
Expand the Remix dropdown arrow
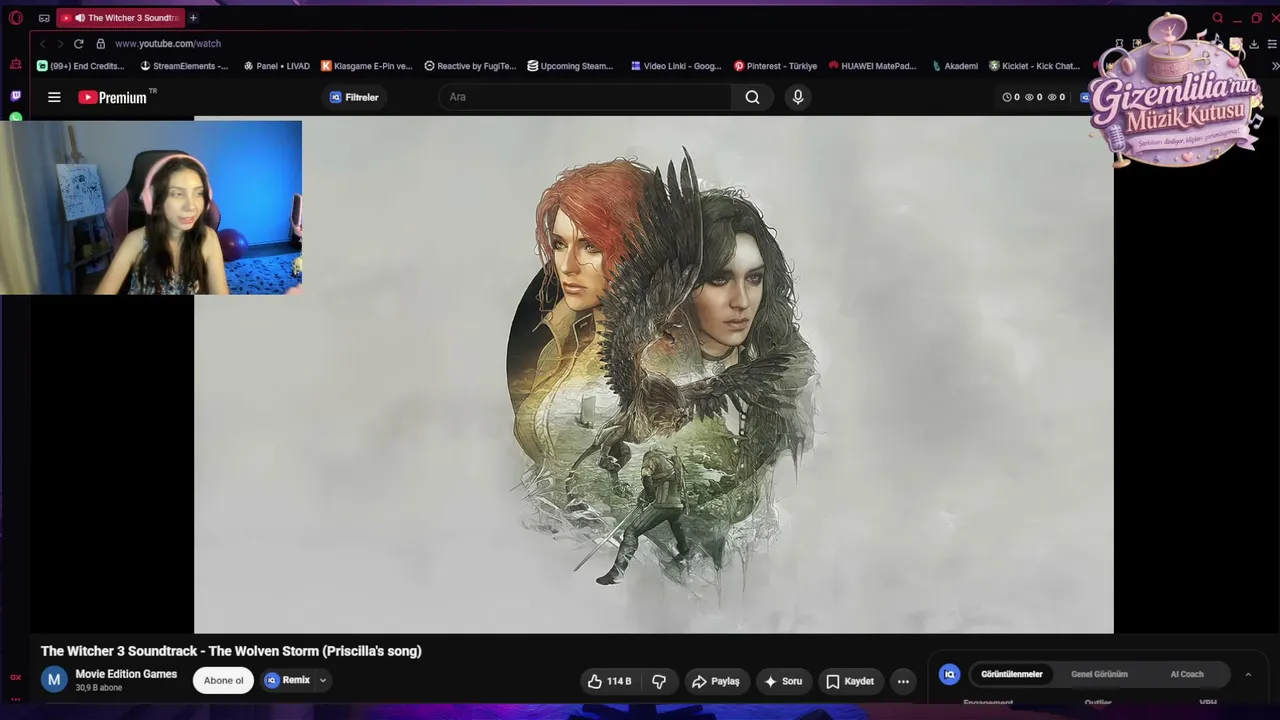click(x=322, y=680)
